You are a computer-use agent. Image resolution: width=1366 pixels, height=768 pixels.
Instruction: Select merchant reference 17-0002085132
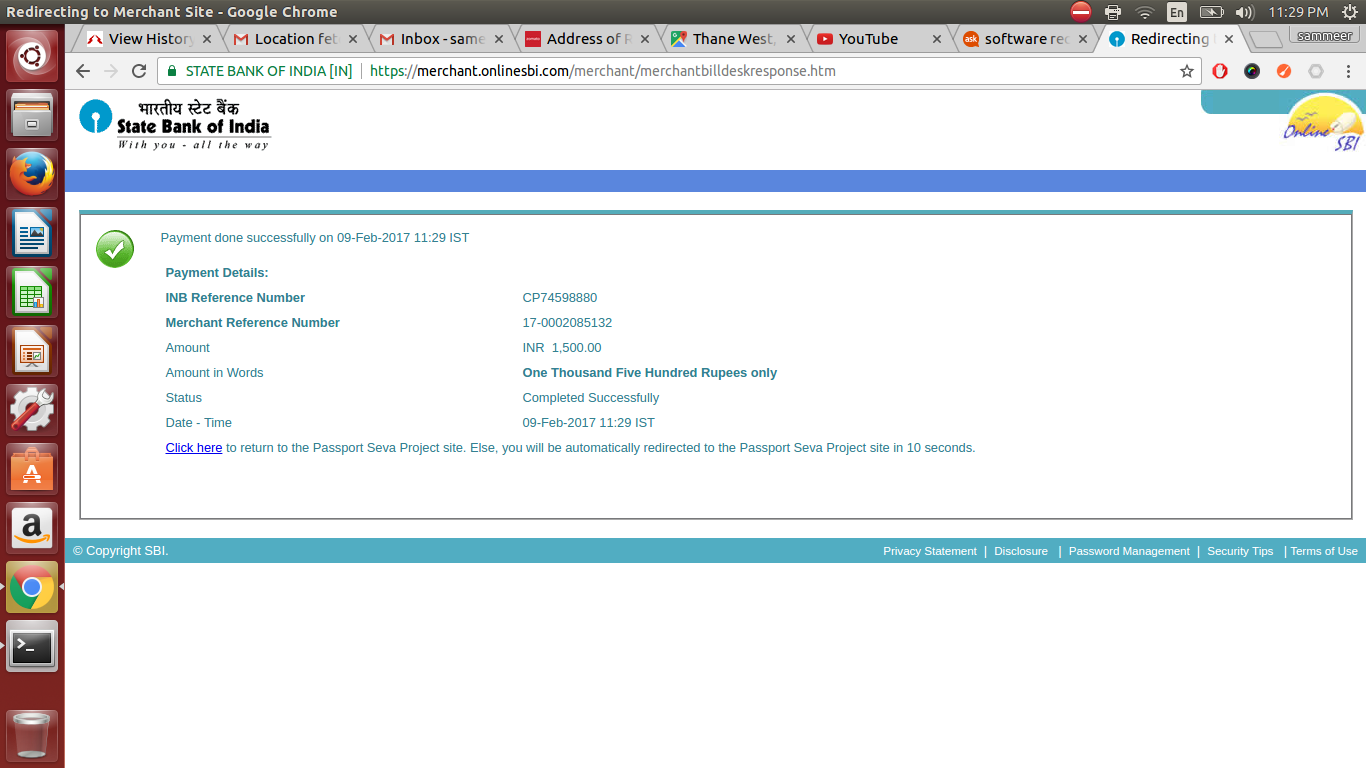[x=567, y=323]
